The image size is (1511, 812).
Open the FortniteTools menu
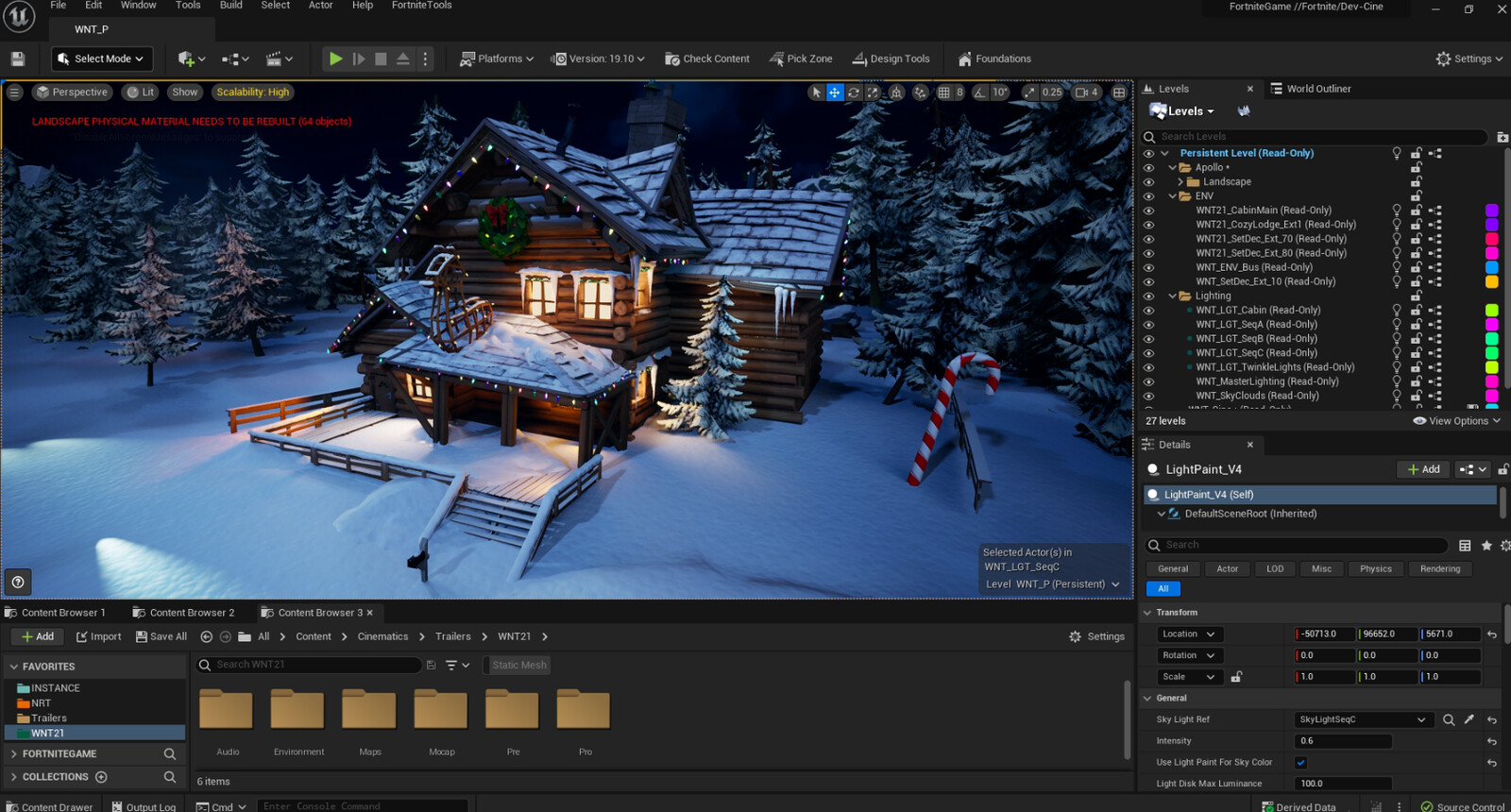pos(422,6)
